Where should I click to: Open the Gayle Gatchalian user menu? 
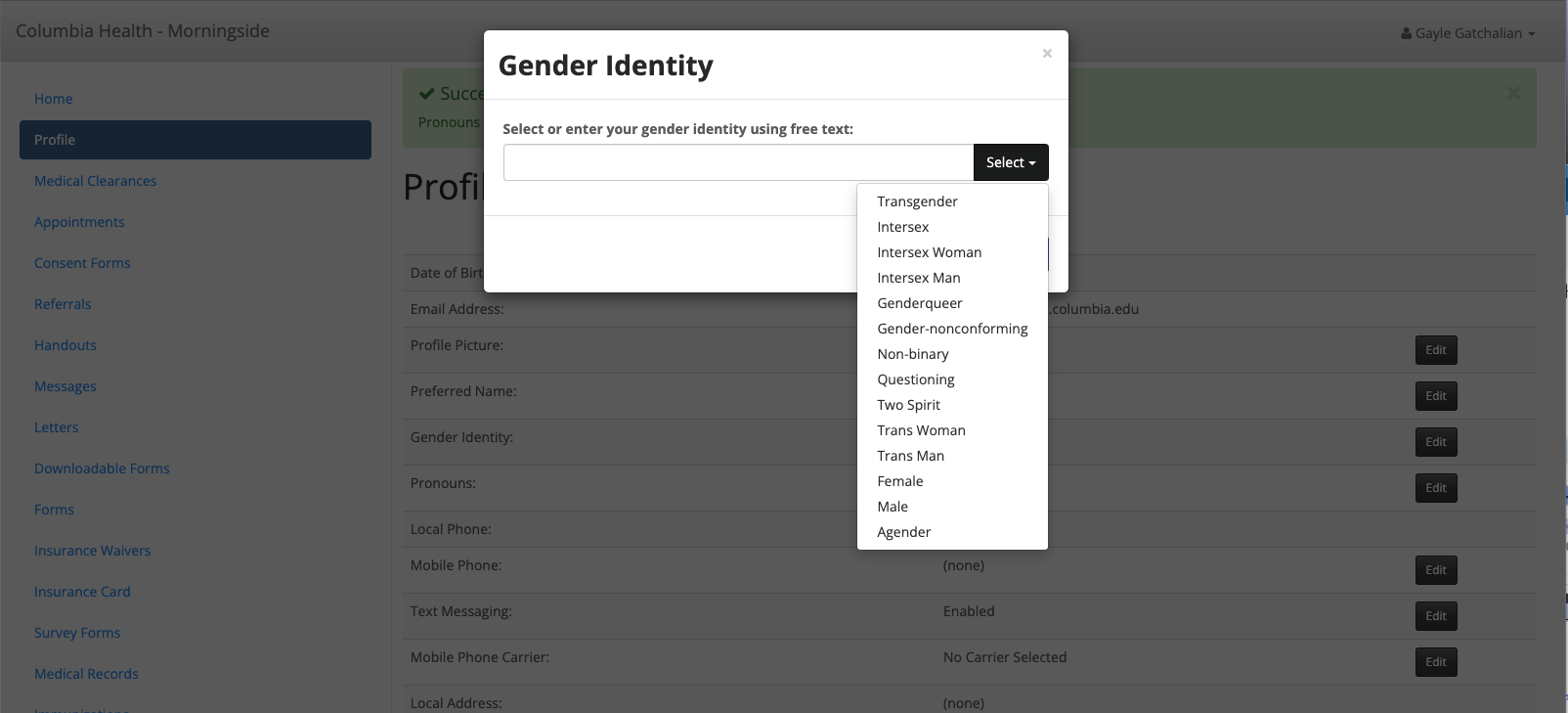pos(1467,33)
